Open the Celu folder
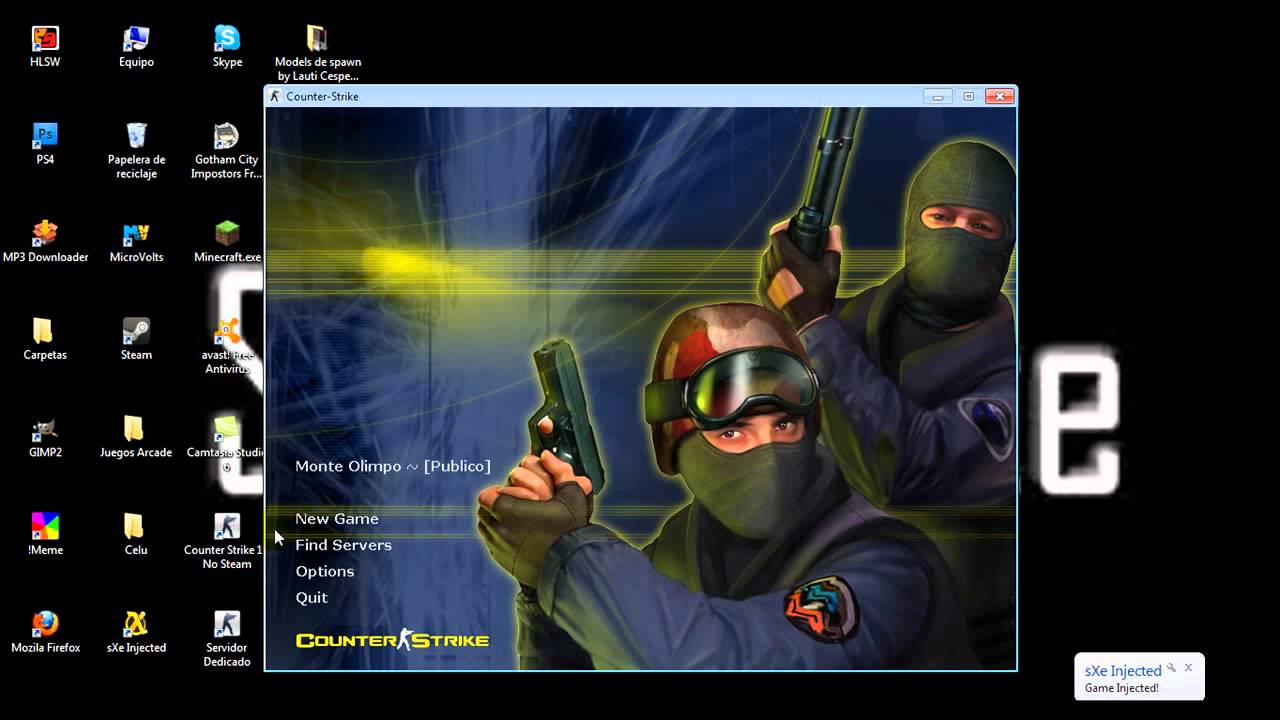This screenshot has width=1280, height=720. tap(136, 534)
